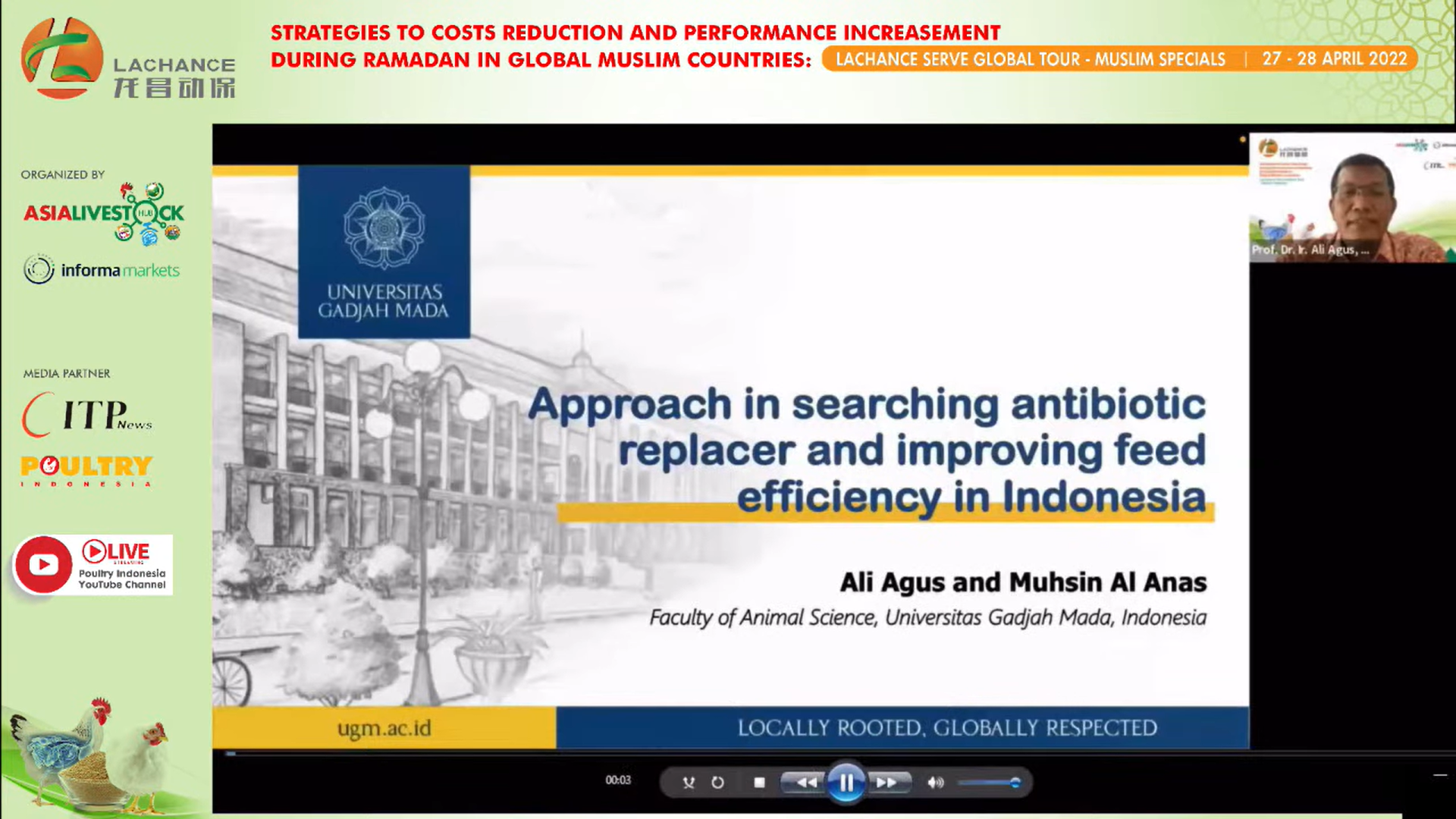Click the Asia Livestock logo
The width and height of the screenshot is (1456, 819).
pyautogui.click(x=104, y=213)
